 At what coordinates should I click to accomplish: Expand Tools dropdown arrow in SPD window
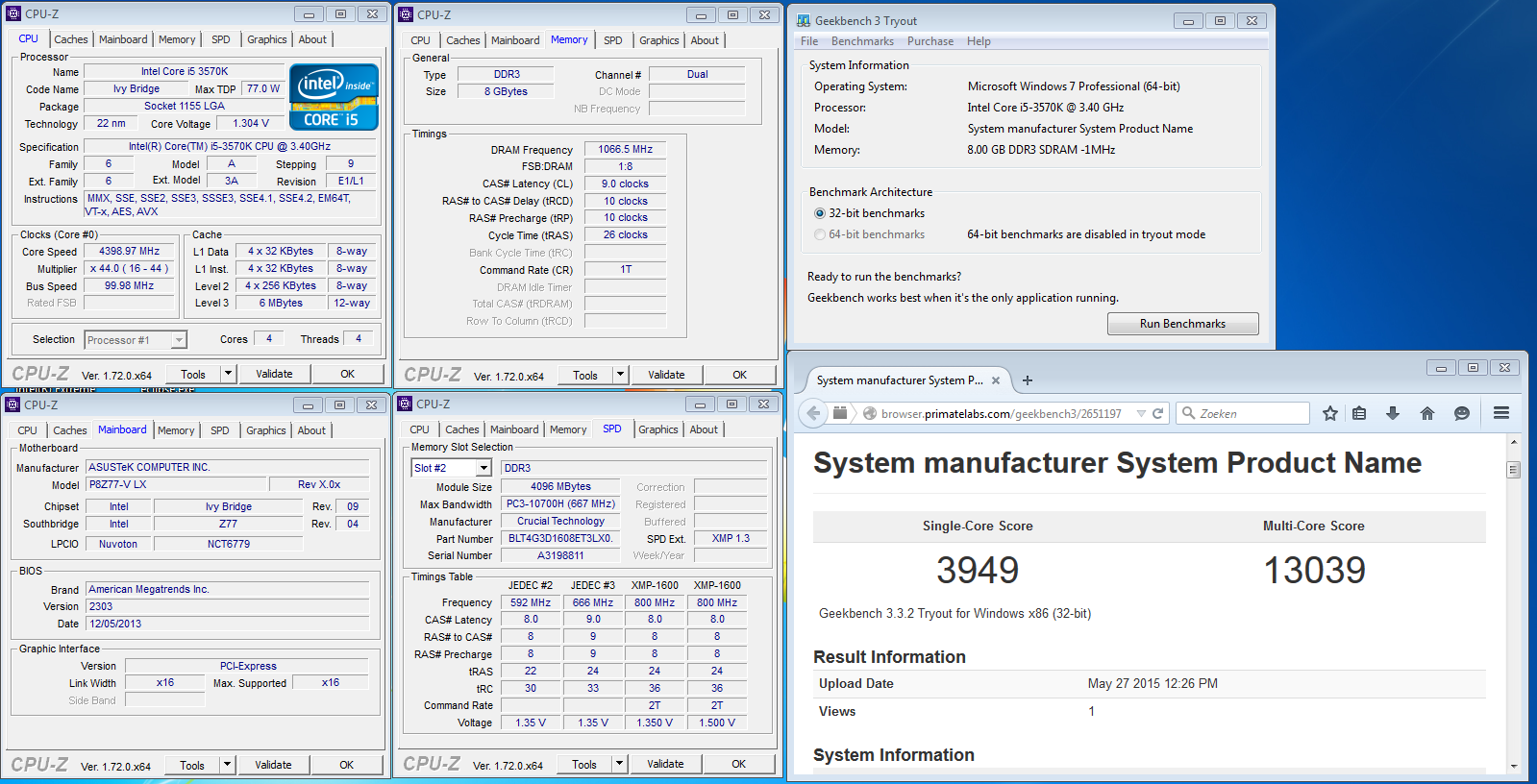pos(619,764)
